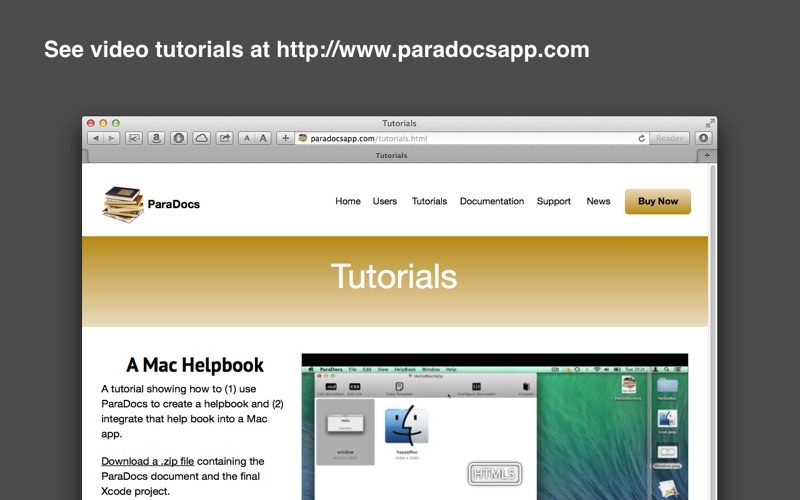Click the plus add-bookmark button

pyautogui.click(x=285, y=138)
